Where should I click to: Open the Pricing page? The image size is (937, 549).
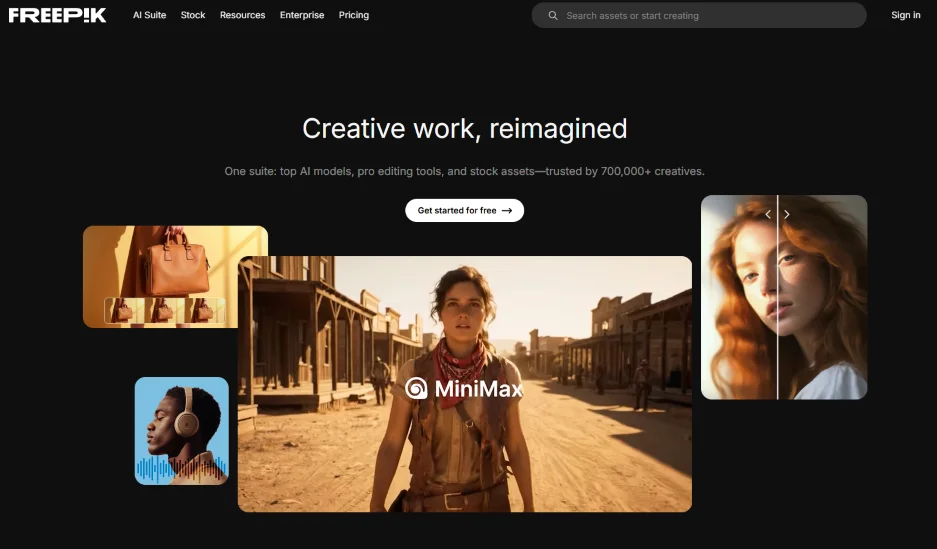[x=354, y=15]
